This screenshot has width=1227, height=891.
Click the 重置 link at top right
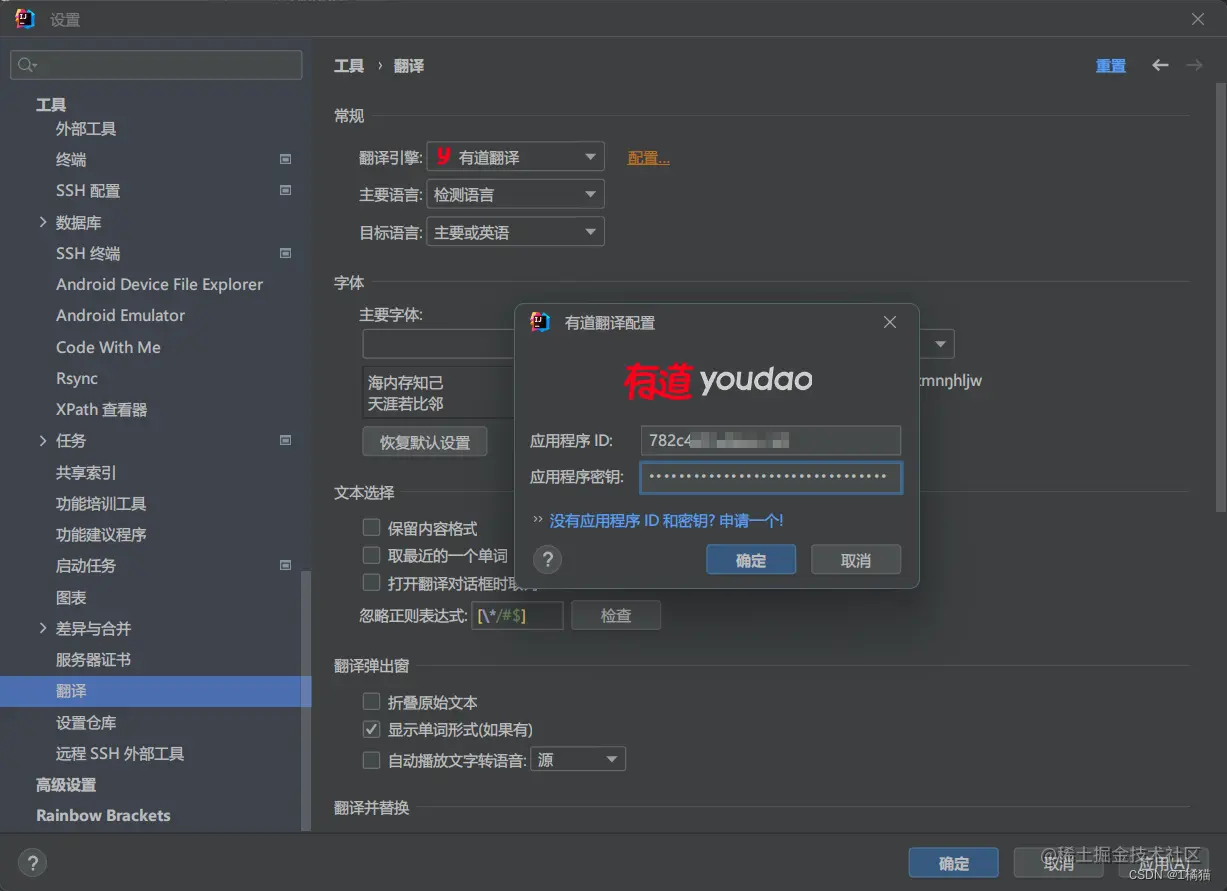[x=1110, y=65]
